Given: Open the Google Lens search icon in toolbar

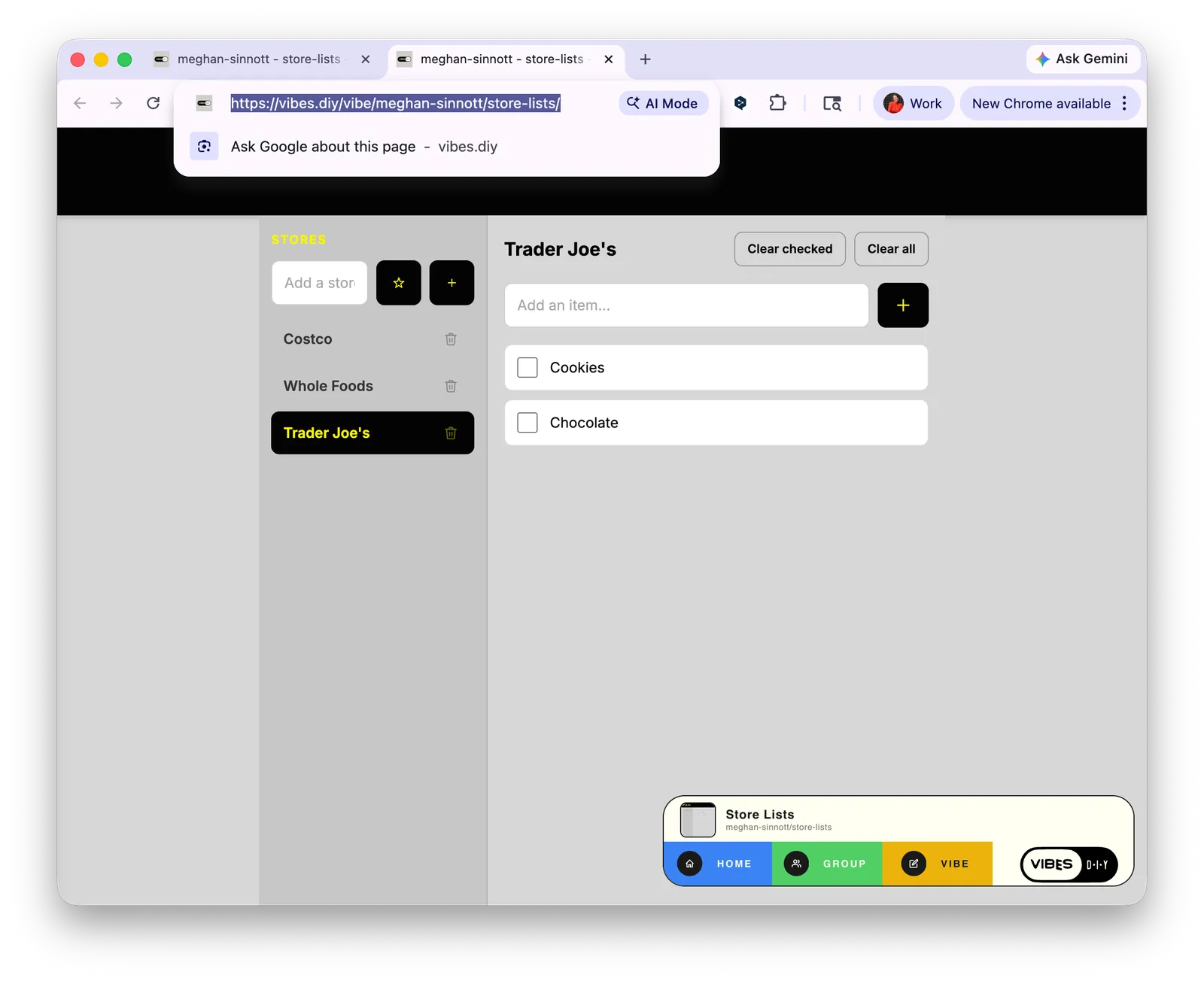Looking at the screenshot, I should (832, 103).
